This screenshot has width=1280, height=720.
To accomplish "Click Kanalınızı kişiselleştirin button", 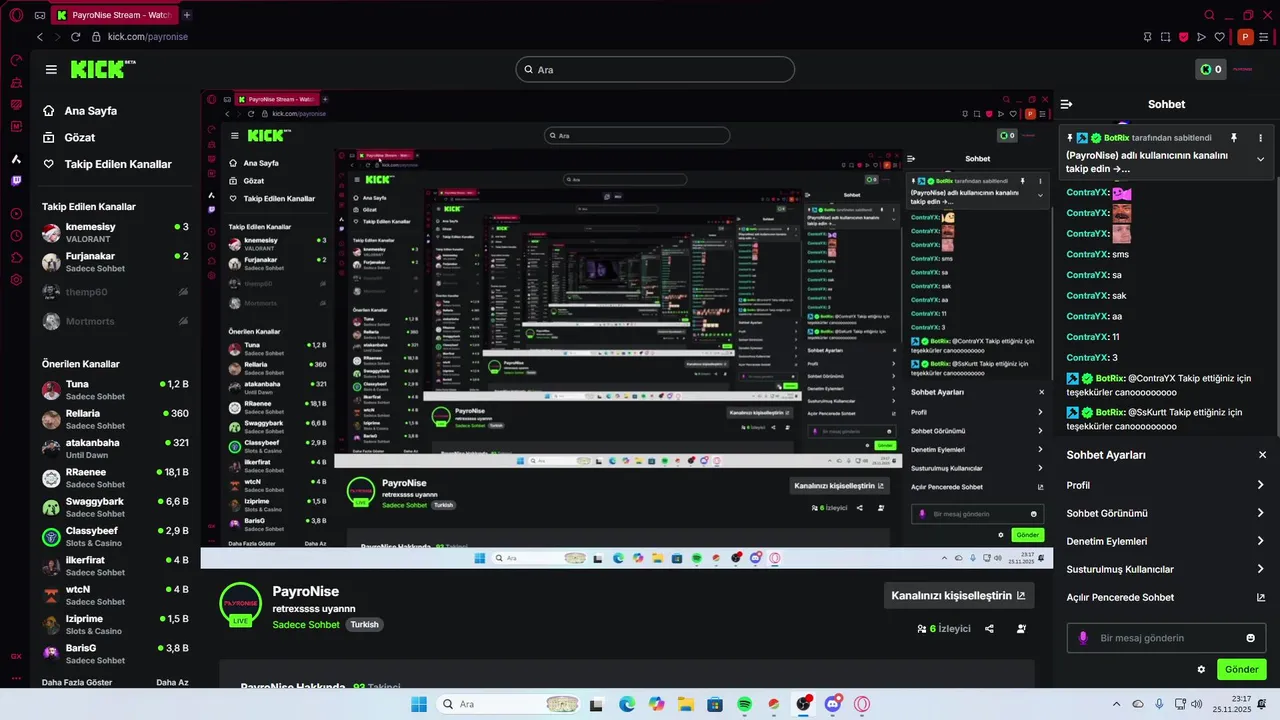I will [958, 595].
